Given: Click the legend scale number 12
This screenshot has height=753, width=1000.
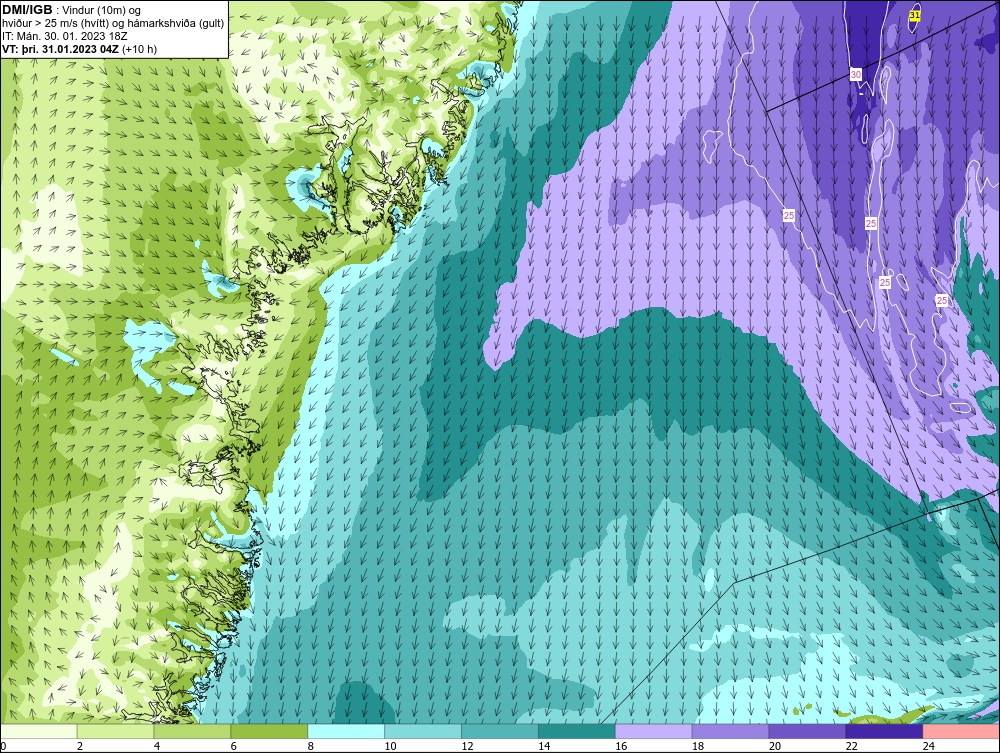Looking at the screenshot, I should [467, 746].
